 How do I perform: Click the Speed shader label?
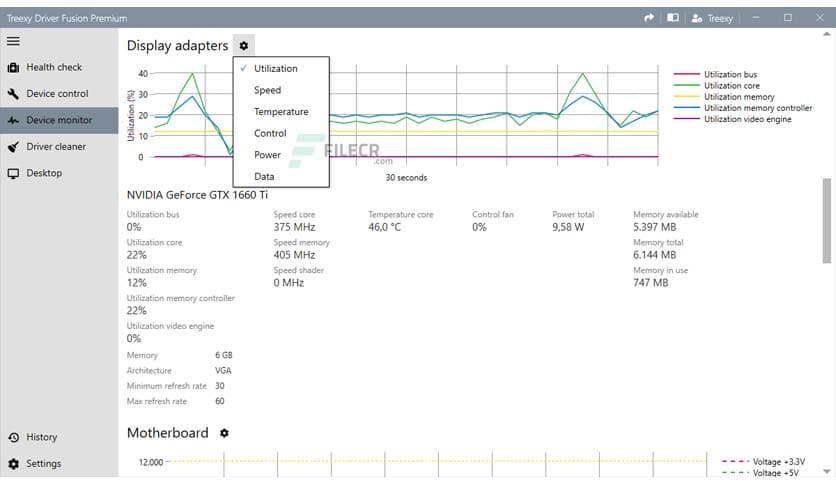(x=299, y=270)
